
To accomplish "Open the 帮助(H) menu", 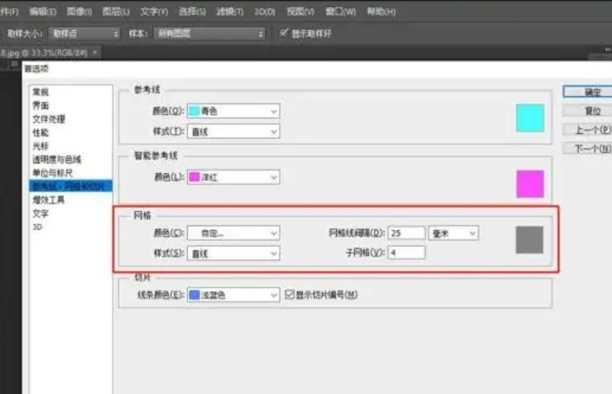I will pos(381,12).
